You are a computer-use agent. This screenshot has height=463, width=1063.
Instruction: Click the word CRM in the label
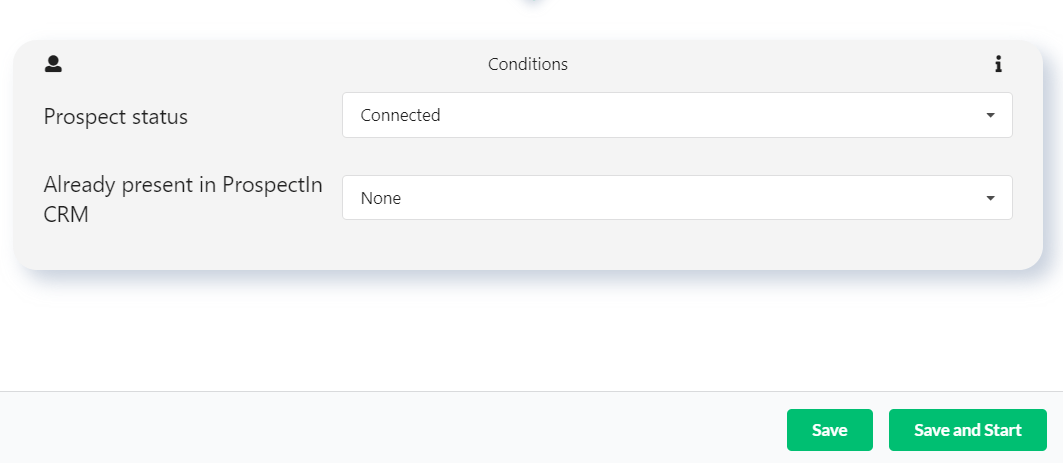[66, 214]
